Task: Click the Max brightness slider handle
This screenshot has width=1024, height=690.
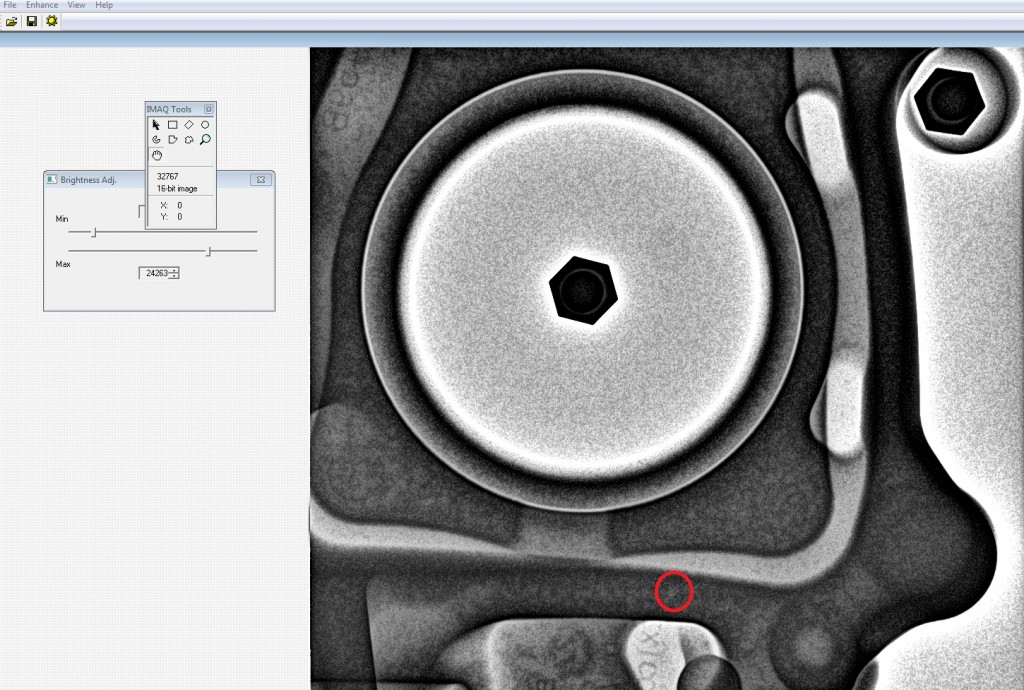Action: click(x=208, y=251)
